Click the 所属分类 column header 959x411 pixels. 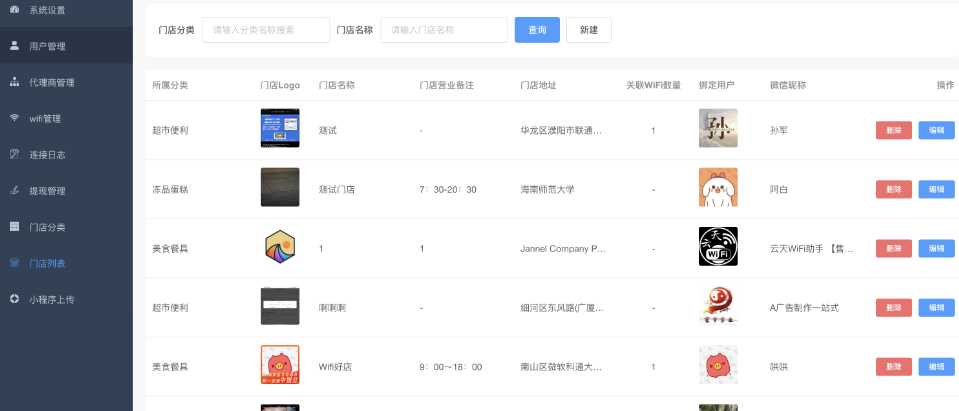coord(170,85)
